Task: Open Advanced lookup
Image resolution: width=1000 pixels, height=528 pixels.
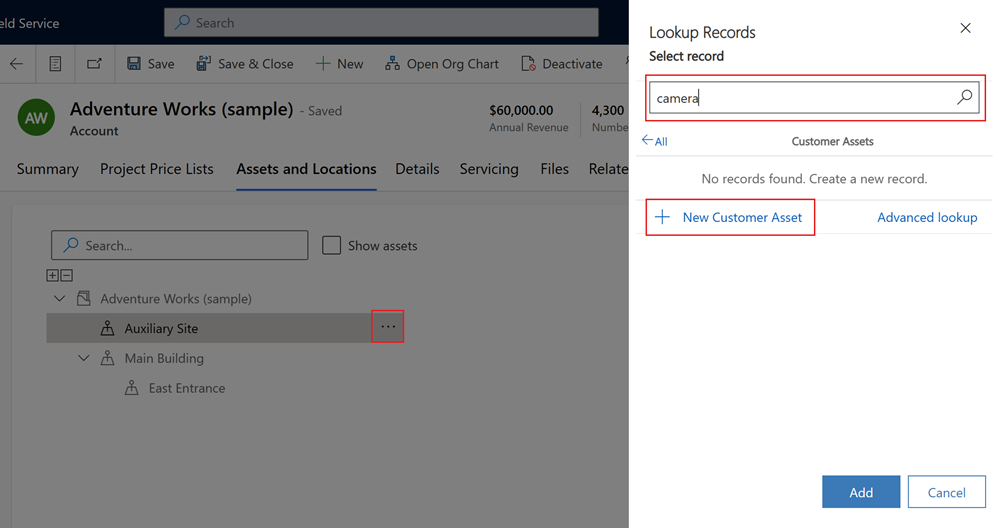Action: 927,217
